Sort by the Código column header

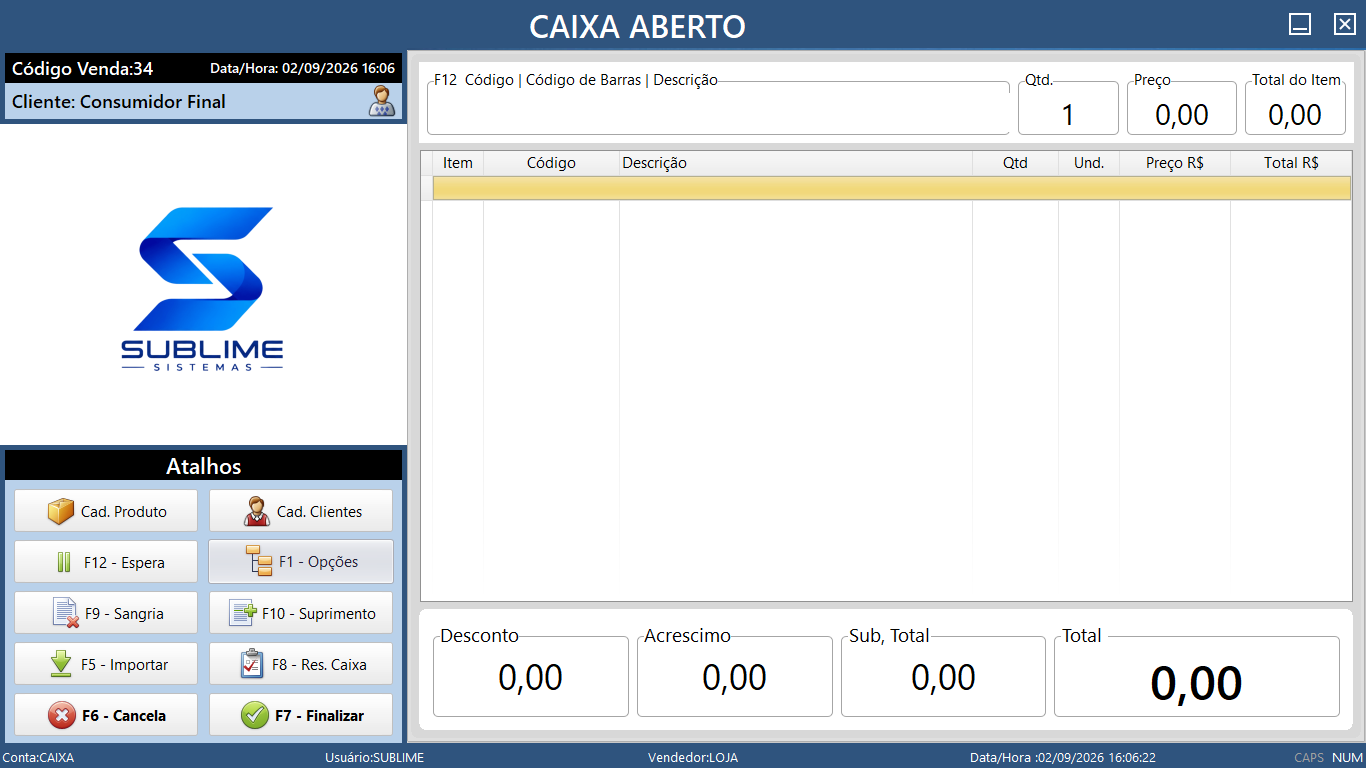pyautogui.click(x=551, y=163)
